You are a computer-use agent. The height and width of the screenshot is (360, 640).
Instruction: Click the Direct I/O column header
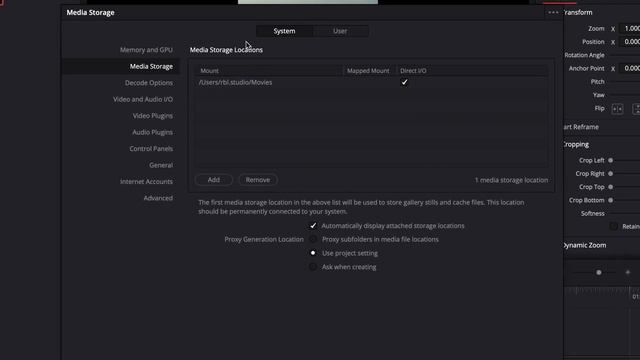pyautogui.click(x=413, y=71)
